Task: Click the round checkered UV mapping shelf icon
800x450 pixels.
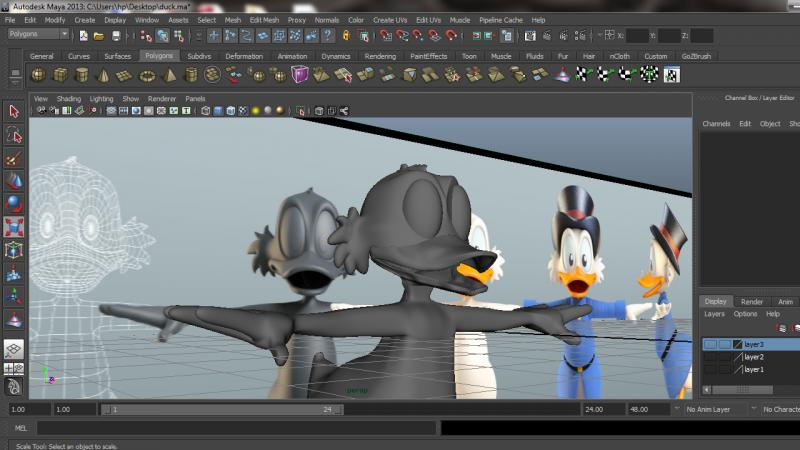Action: [x=649, y=74]
